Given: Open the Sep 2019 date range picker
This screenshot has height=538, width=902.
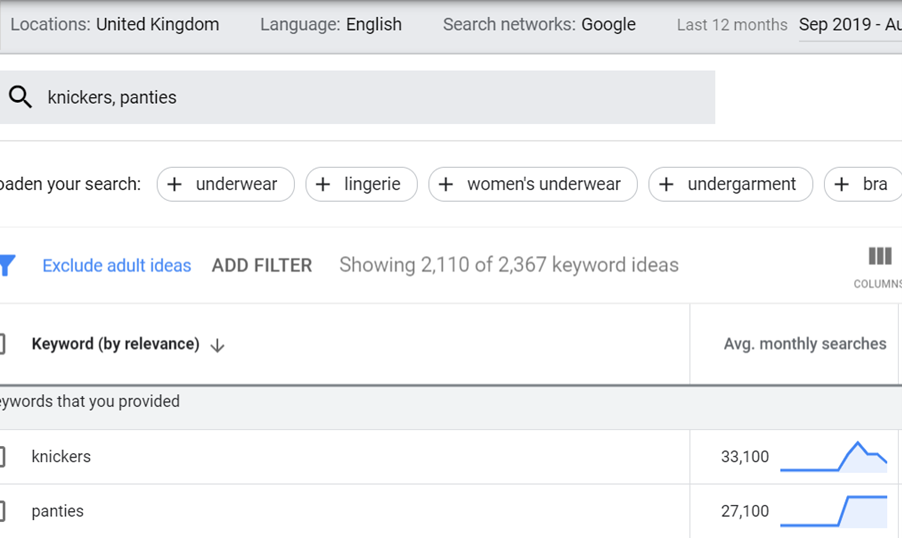Looking at the screenshot, I should [x=850, y=25].
